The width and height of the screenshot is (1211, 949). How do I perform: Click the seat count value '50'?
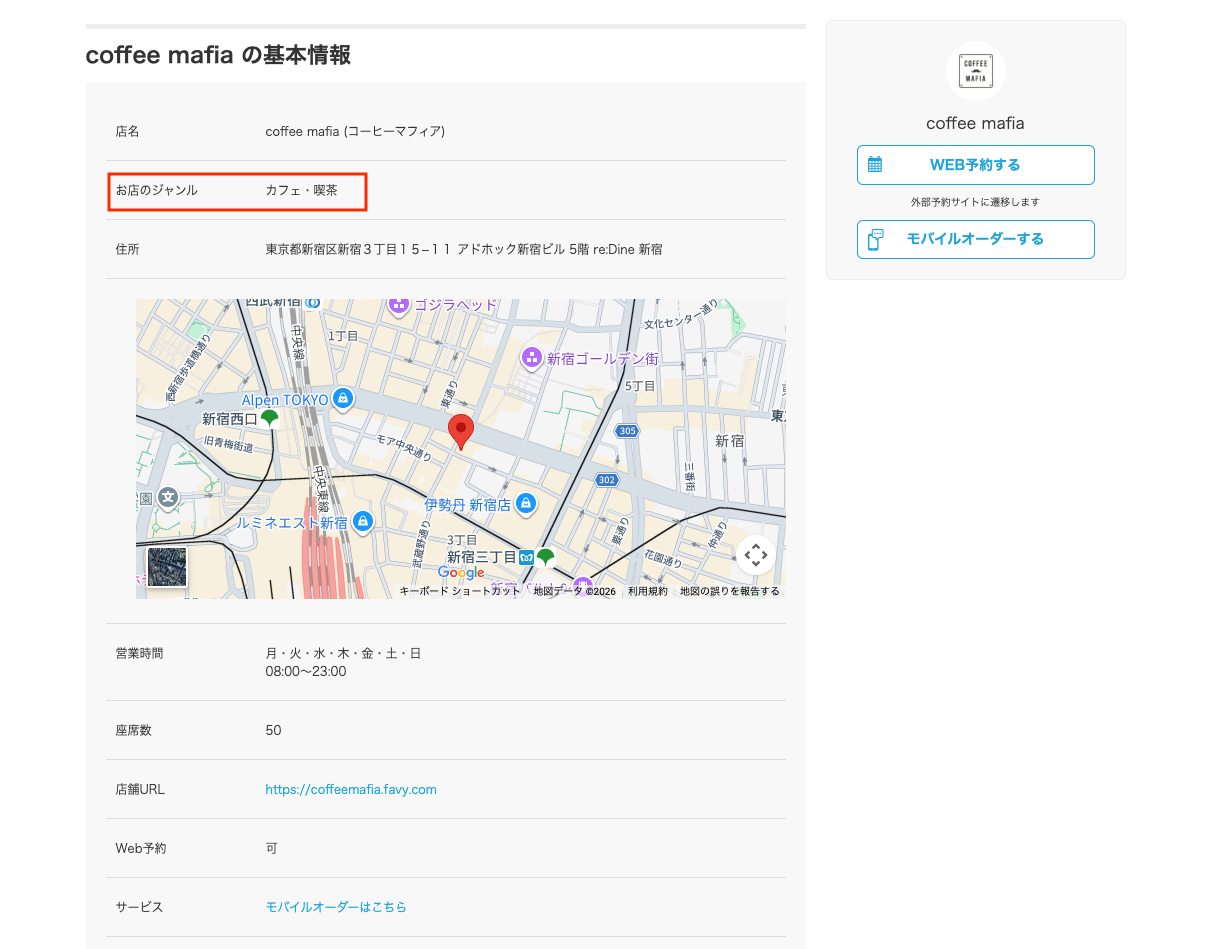click(273, 730)
